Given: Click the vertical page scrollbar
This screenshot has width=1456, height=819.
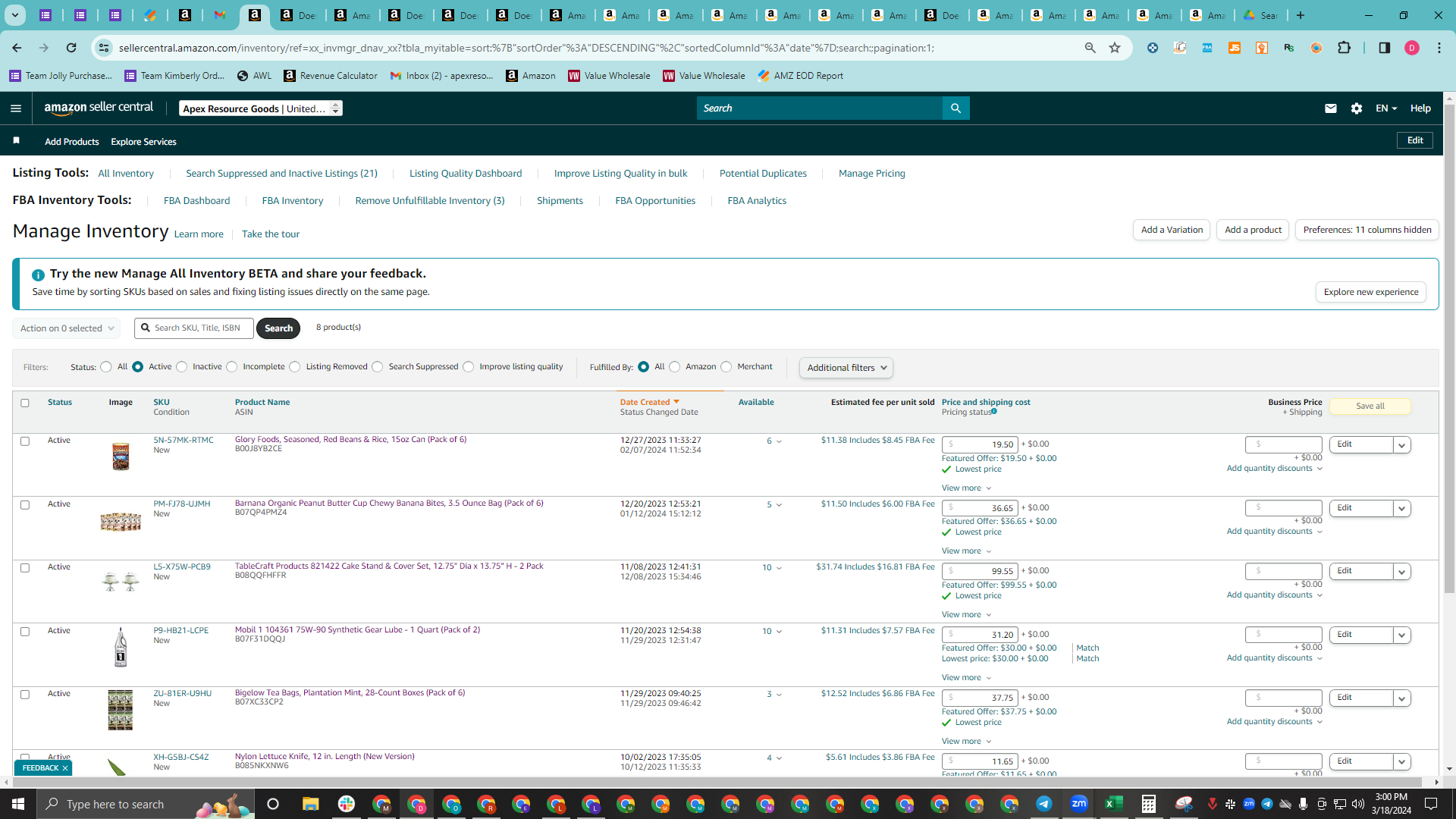Looking at the screenshot, I should (x=1449, y=349).
